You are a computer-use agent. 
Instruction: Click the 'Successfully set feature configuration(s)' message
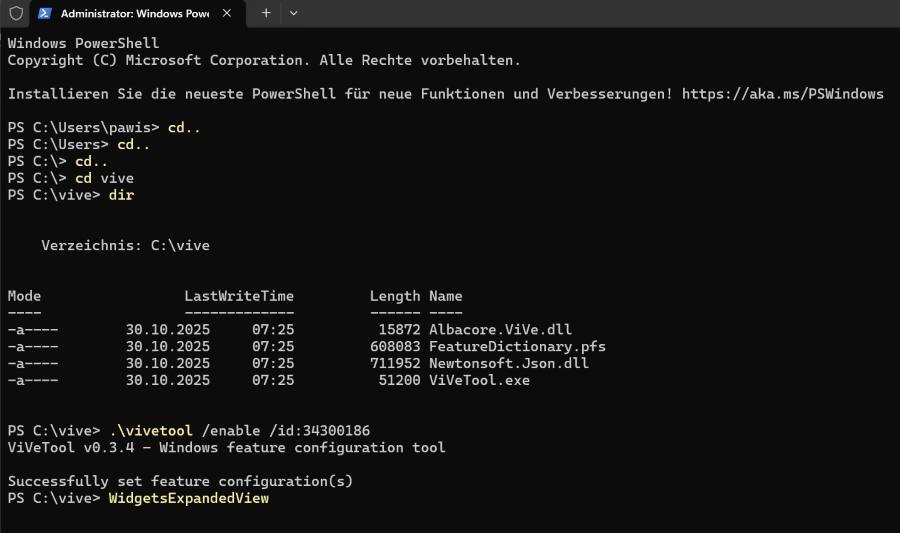click(180, 481)
